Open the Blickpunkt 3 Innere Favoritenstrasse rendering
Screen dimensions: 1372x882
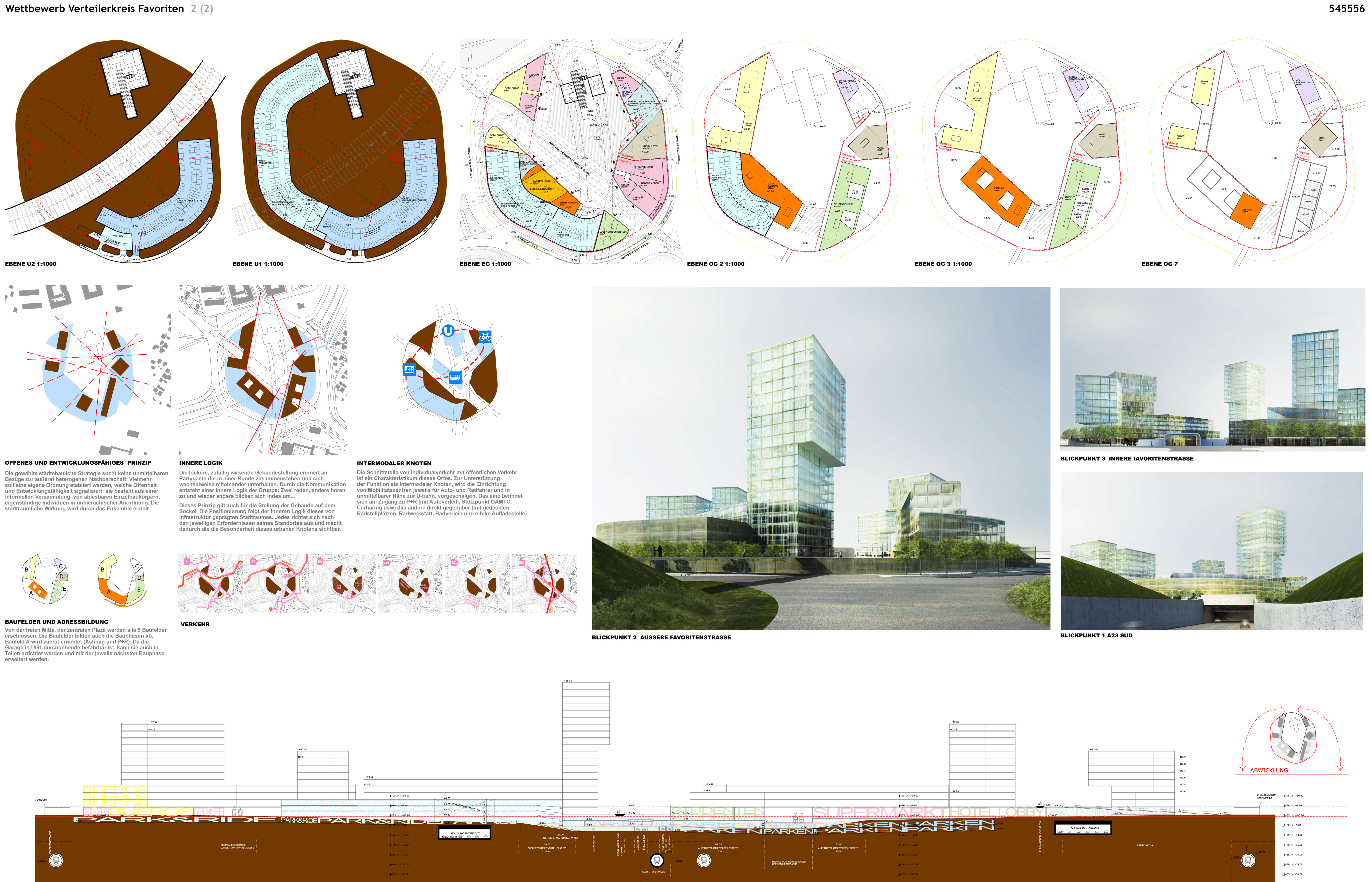point(1212,369)
